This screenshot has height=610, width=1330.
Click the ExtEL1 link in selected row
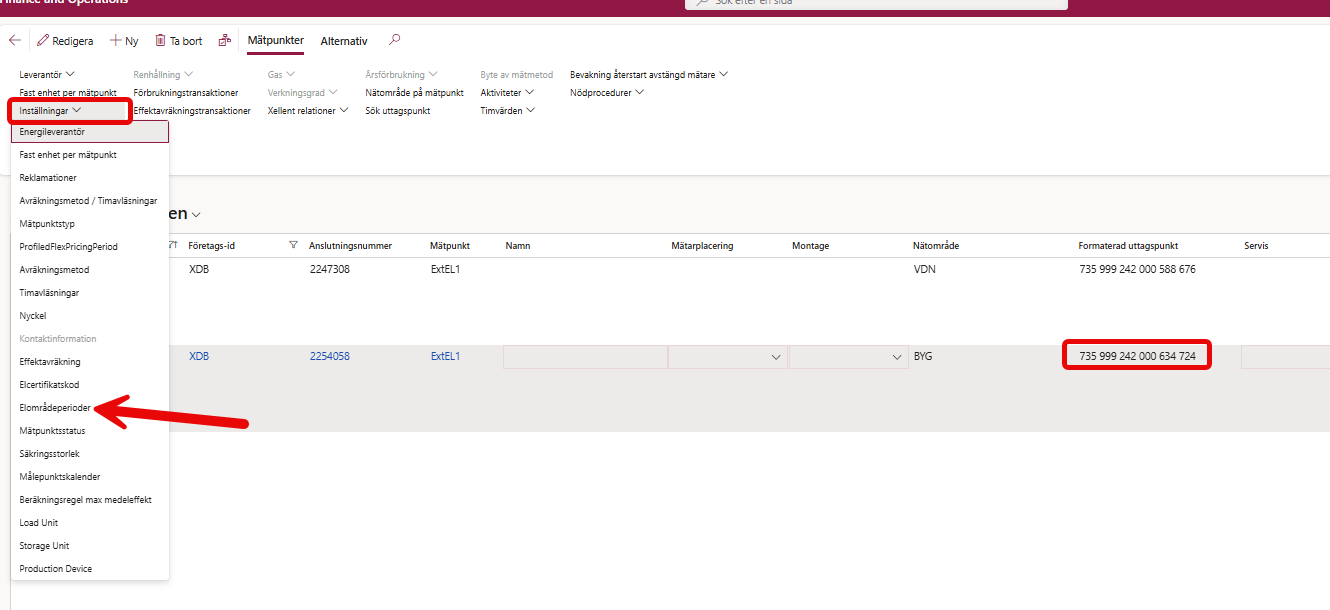coord(445,356)
